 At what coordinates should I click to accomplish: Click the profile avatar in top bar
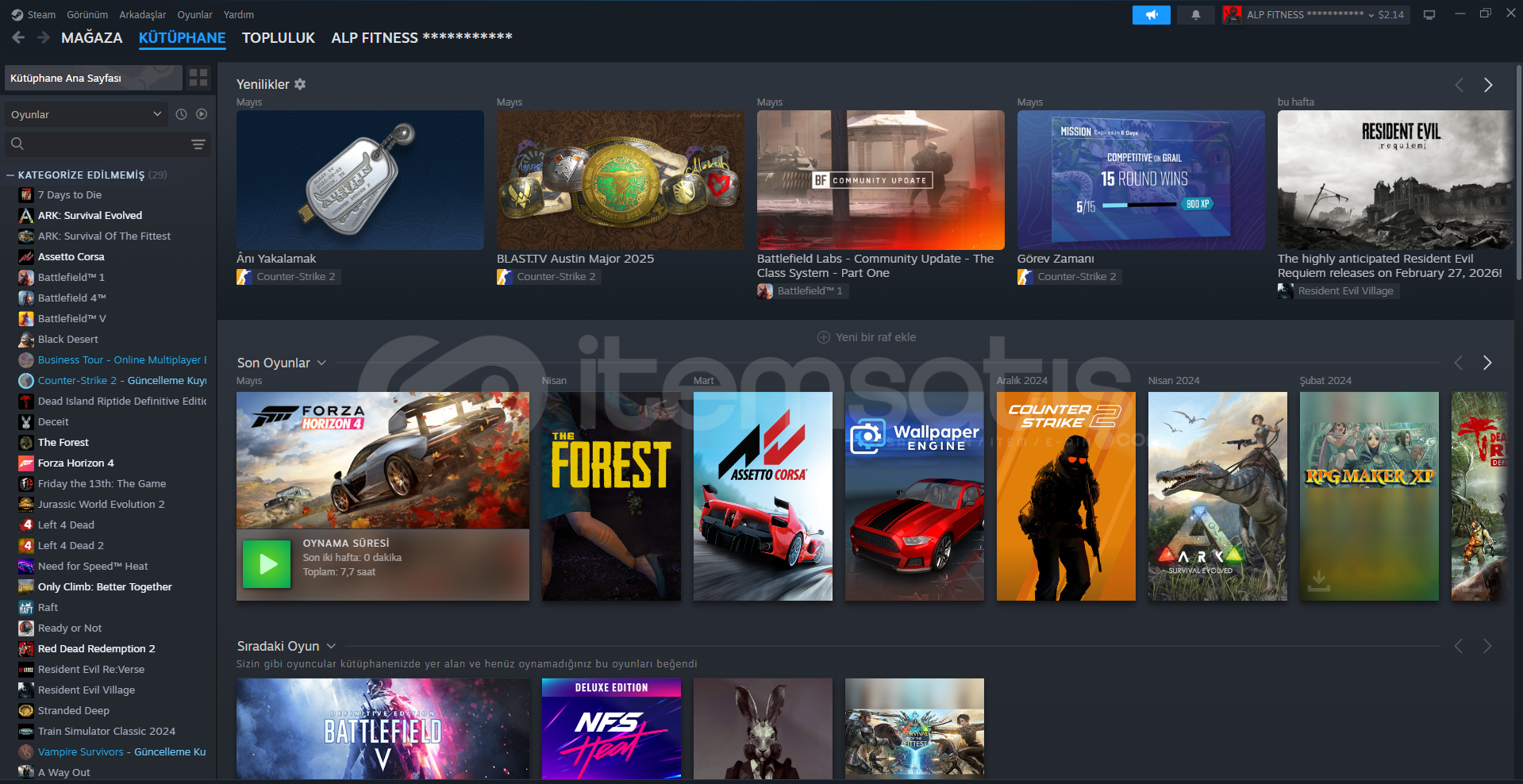point(1232,14)
